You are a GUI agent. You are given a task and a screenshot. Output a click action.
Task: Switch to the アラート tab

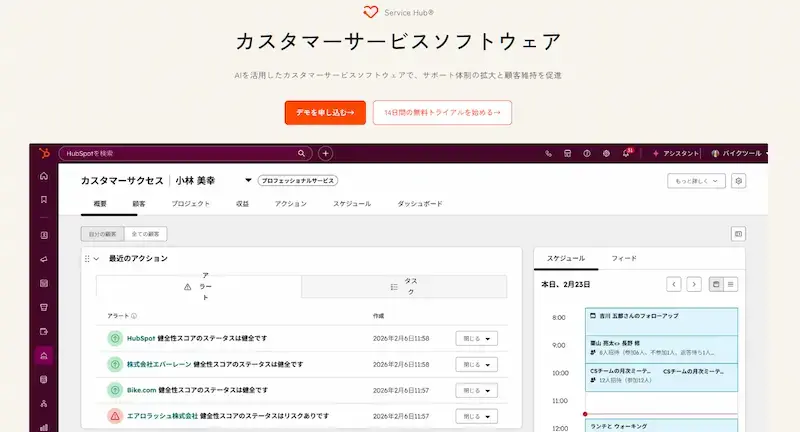click(x=198, y=287)
